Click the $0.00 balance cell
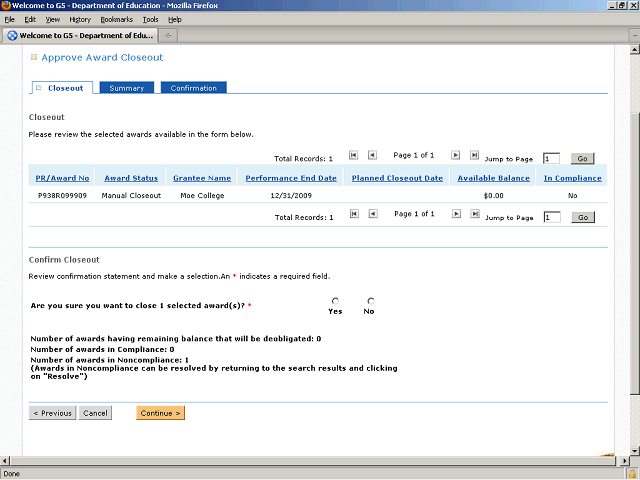Screen dimensions: 640x480 [493, 196]
